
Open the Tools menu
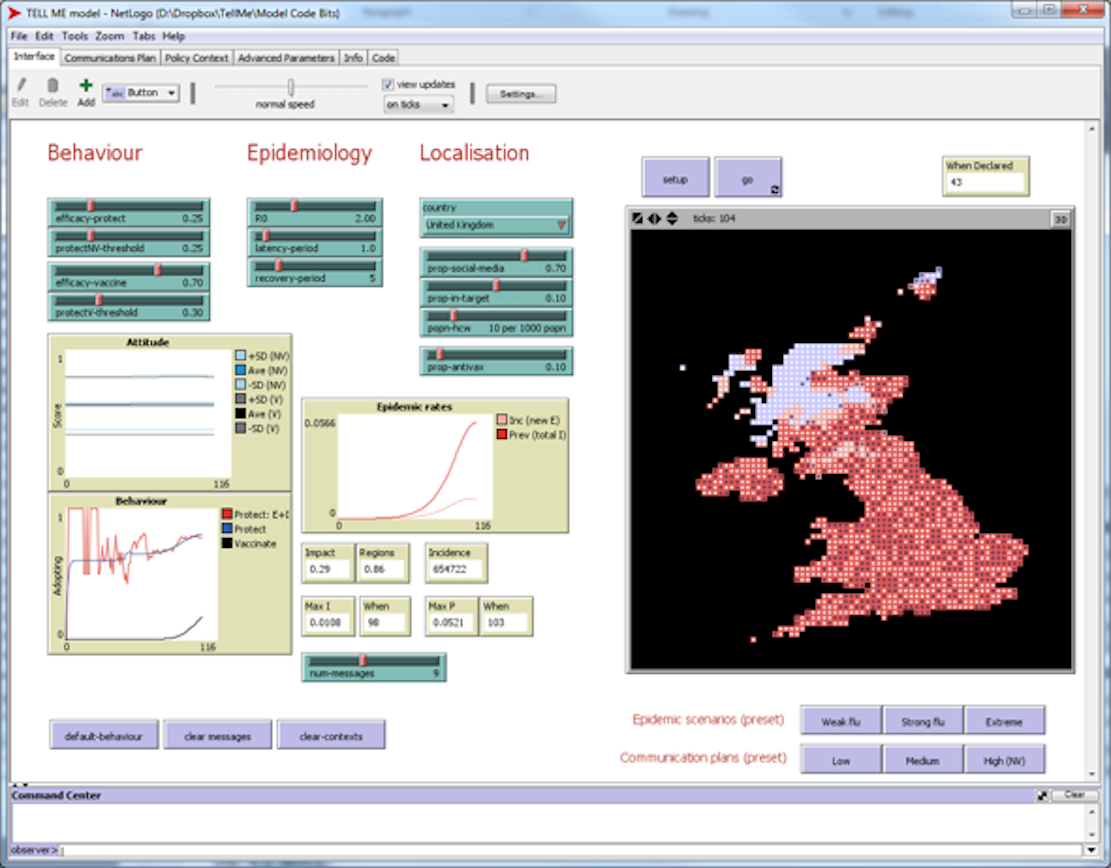point(75,36)
